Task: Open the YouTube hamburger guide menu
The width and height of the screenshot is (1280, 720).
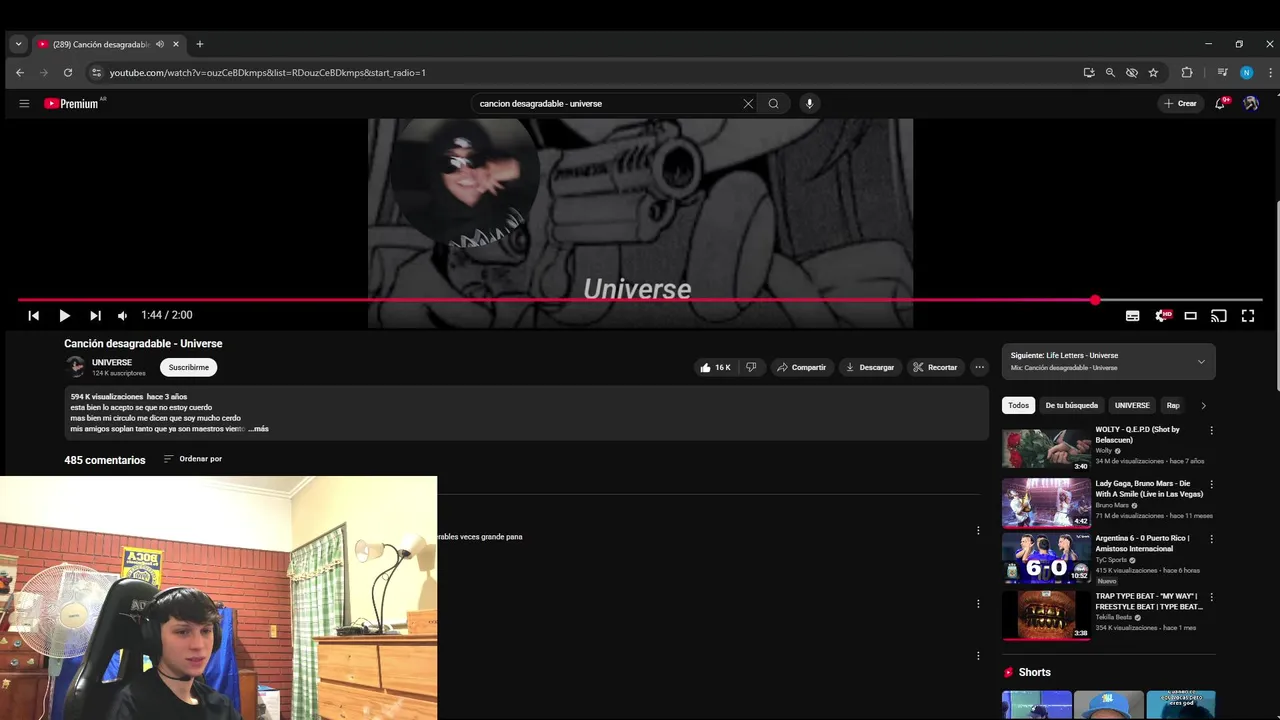Action: point(24,103)
